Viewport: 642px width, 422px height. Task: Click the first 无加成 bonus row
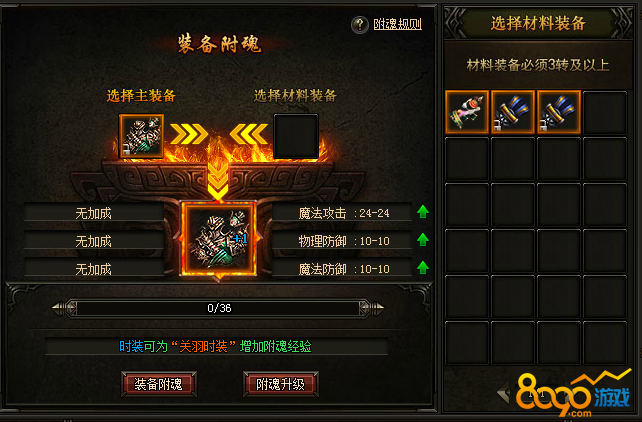(x=93, y=213)
